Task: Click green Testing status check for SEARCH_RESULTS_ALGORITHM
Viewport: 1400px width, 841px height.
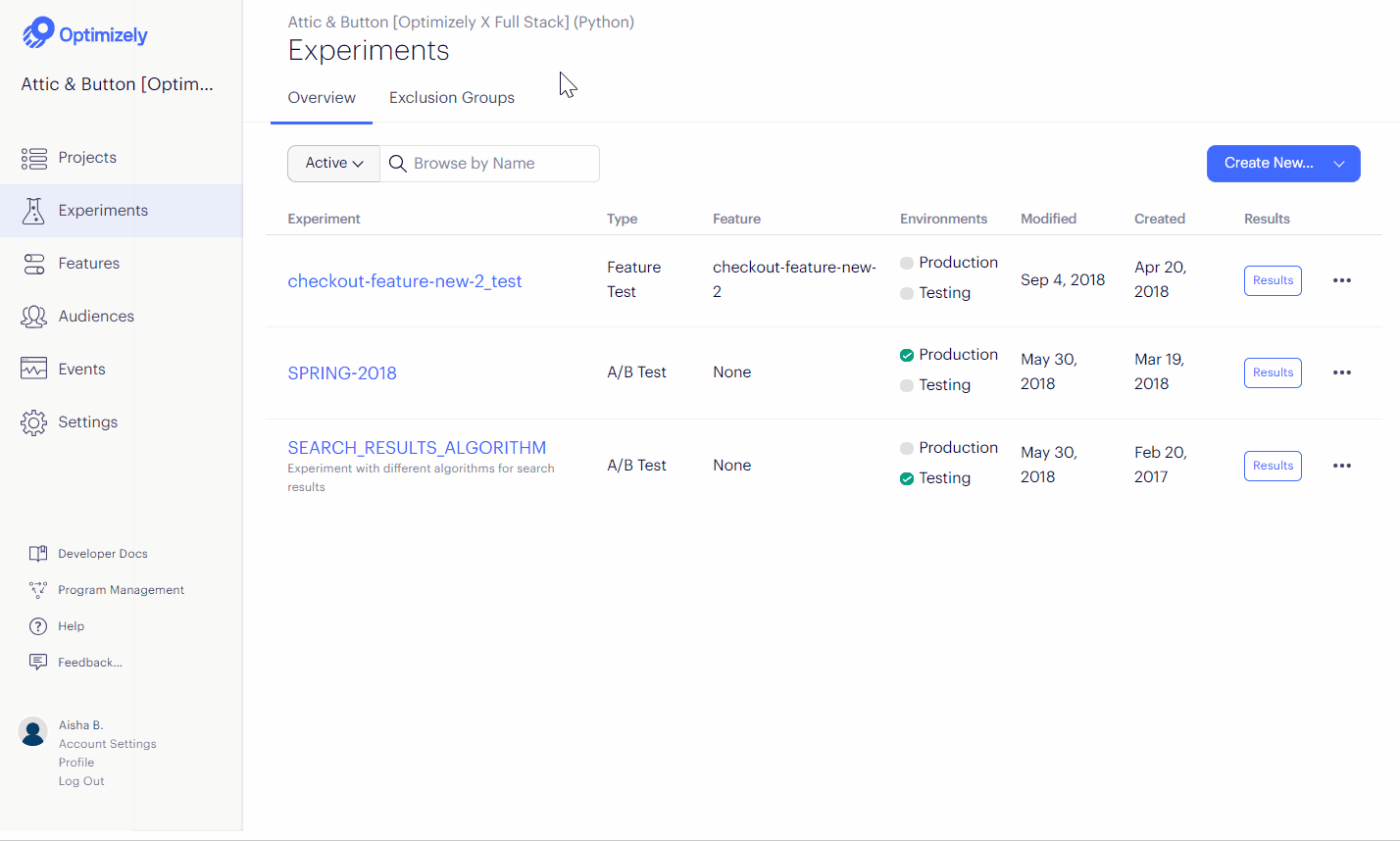Action: tap(907, 478)
